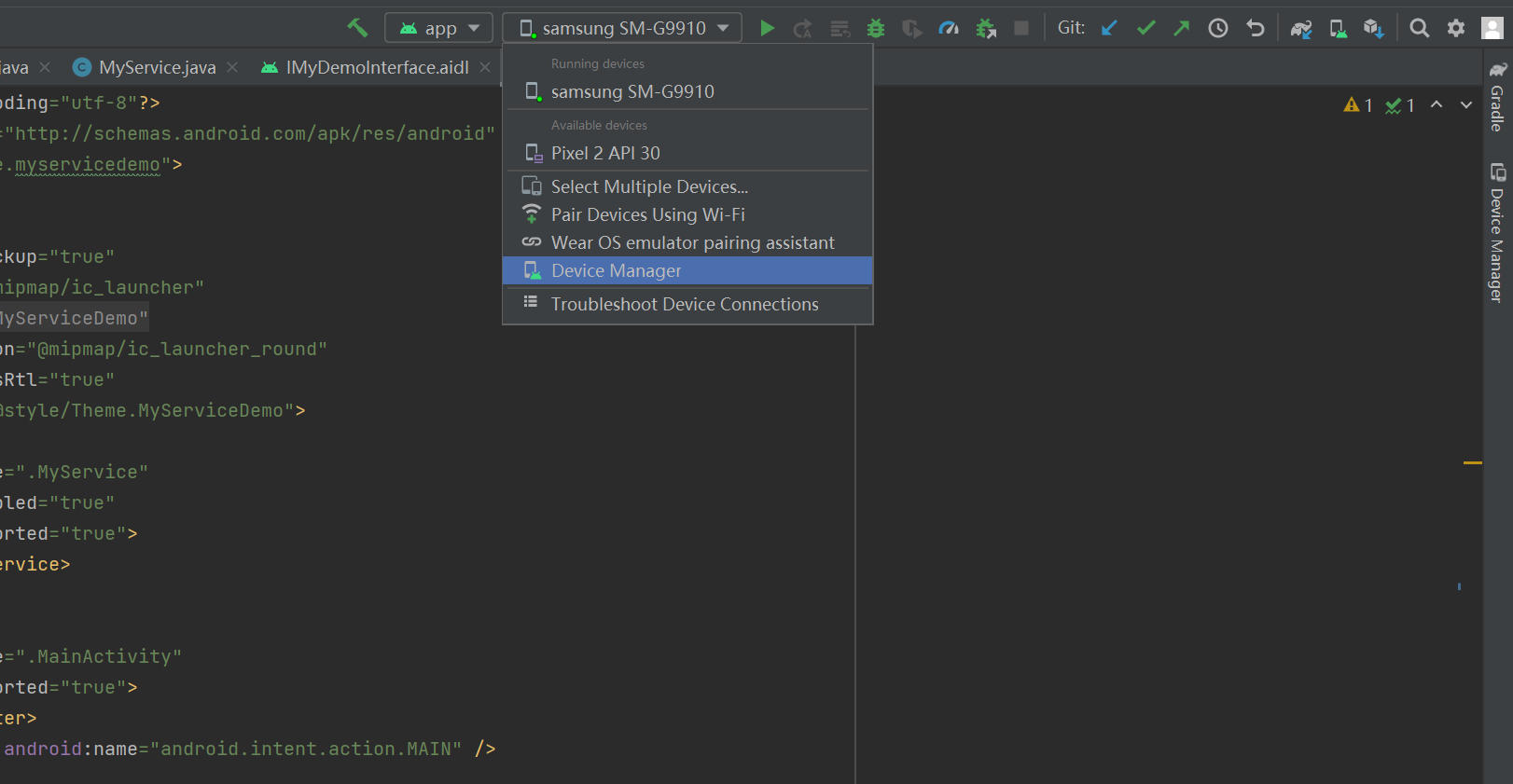Viewport: 1513px width, 784px height.
Task: Update project with Git blue arrow
Action: click(x=1109, y=28)
